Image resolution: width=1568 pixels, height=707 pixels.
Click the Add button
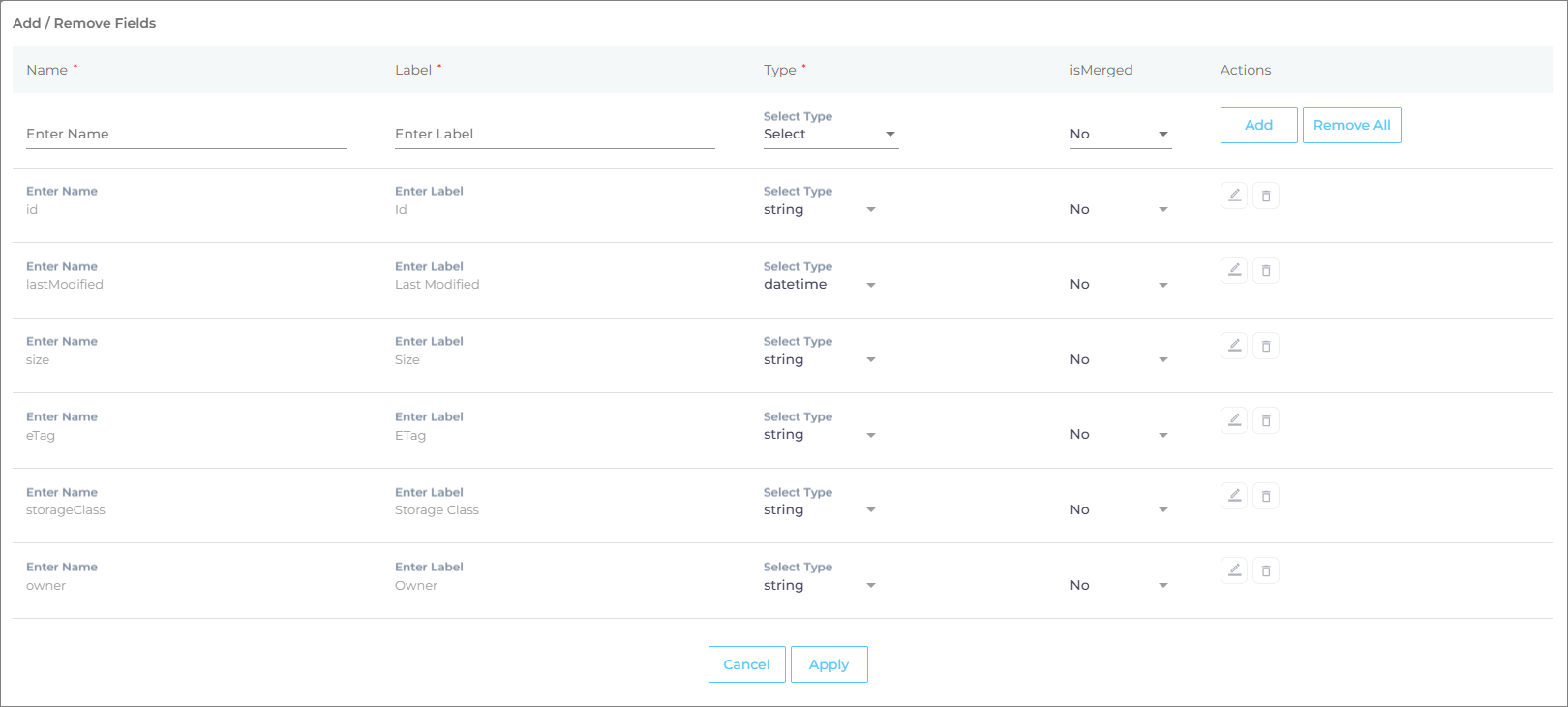click(x=1258, y=125)
